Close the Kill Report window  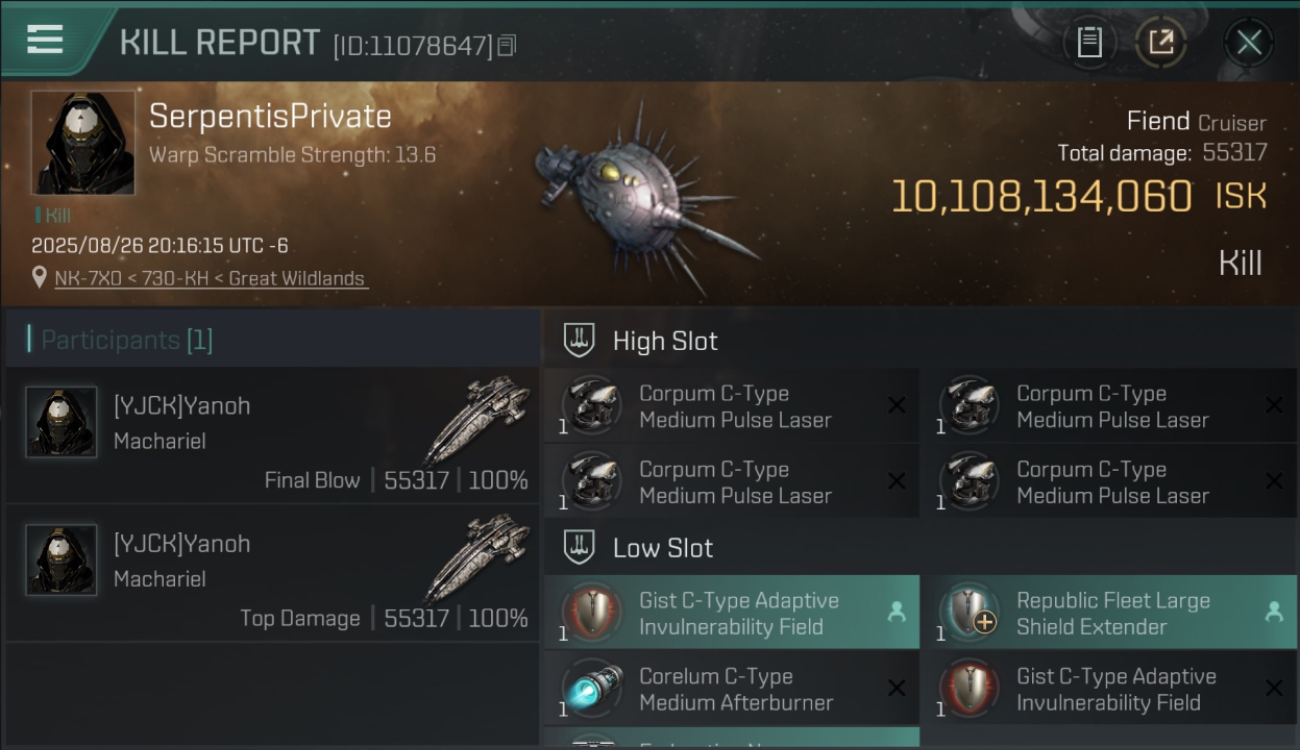coord(1249,42)
